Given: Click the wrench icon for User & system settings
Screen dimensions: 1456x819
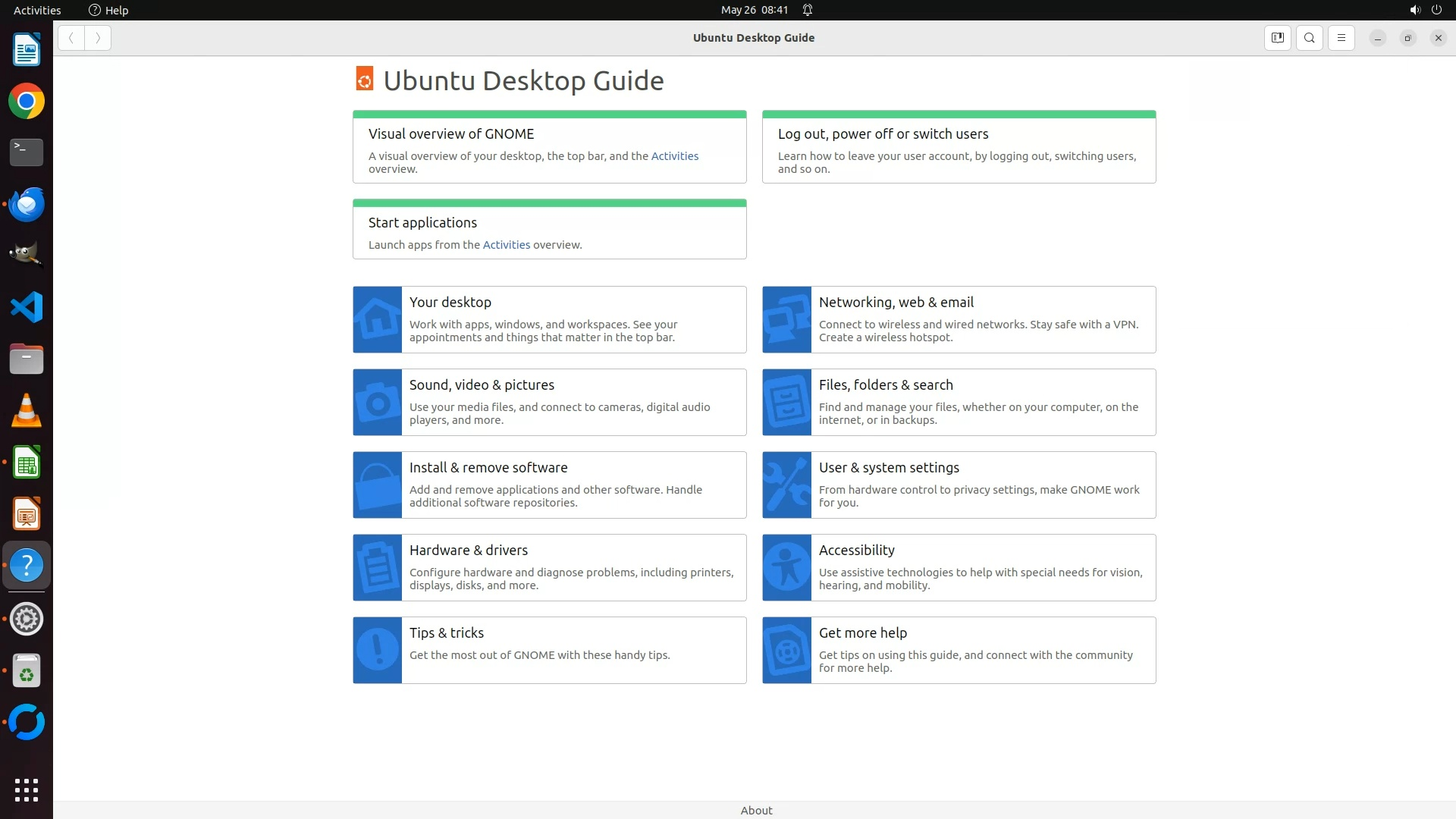Looking at the screenshot, I should point(786,485).
